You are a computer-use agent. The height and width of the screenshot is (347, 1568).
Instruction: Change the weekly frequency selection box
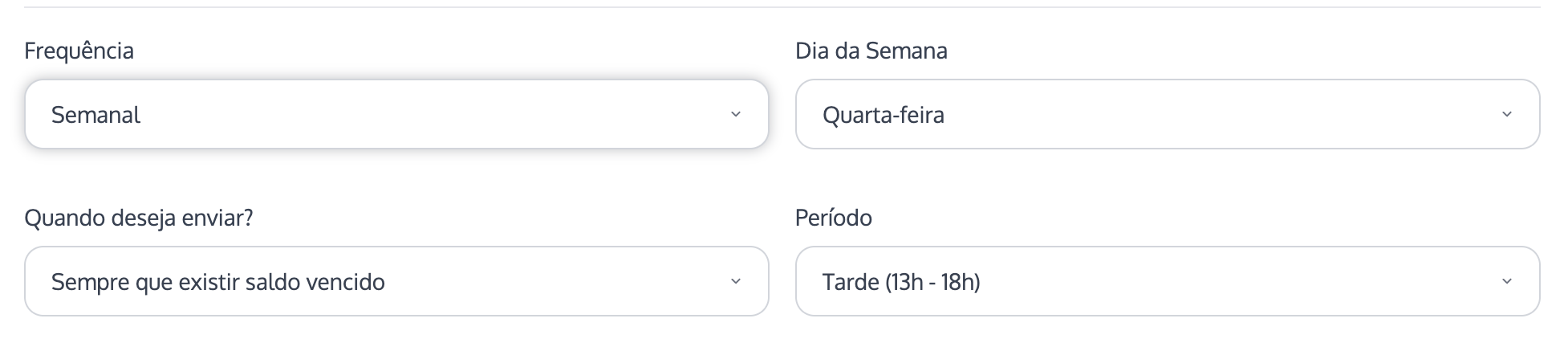click(396, 114)
